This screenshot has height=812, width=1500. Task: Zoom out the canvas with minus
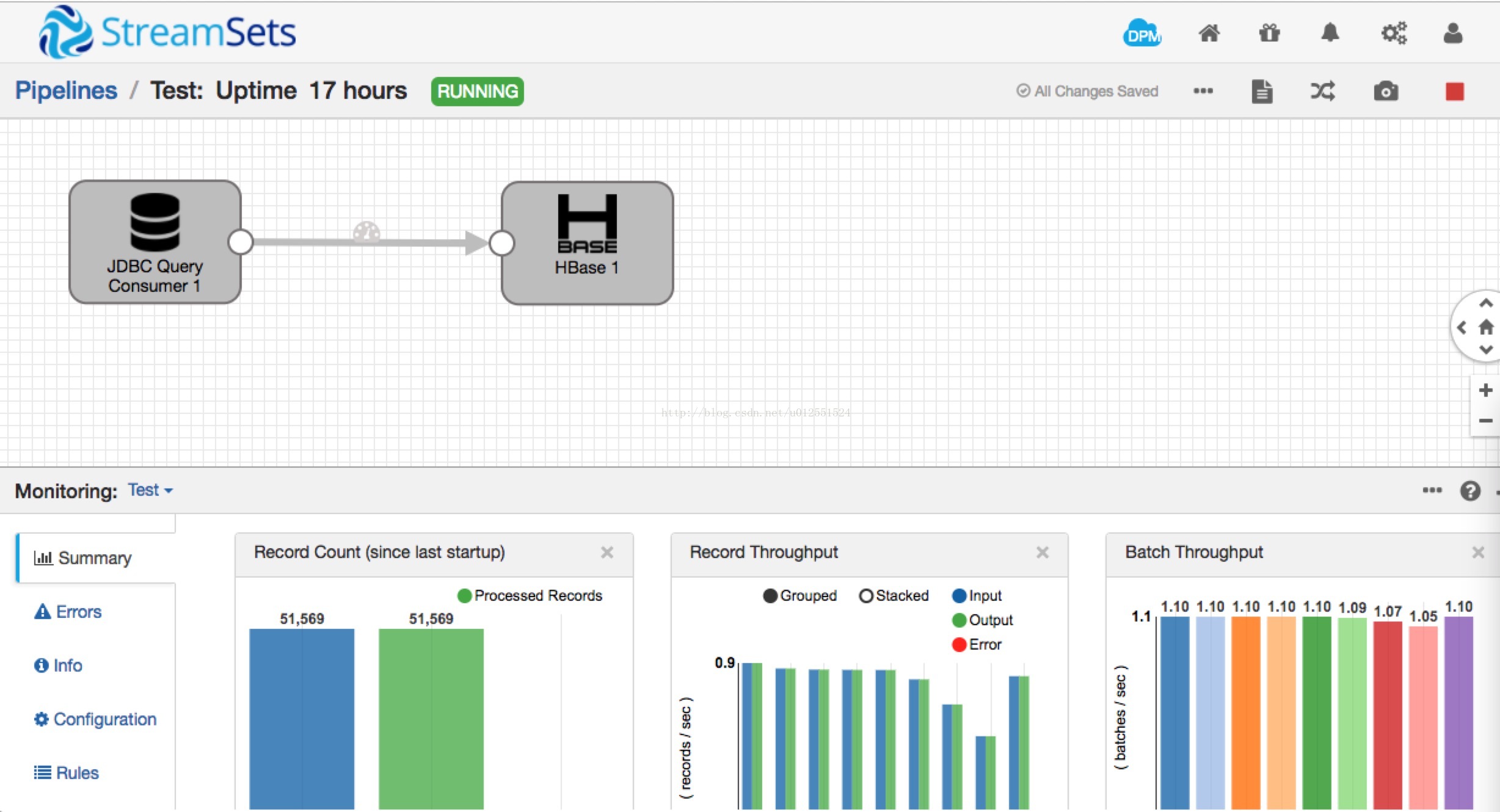tap(1485, 421)
